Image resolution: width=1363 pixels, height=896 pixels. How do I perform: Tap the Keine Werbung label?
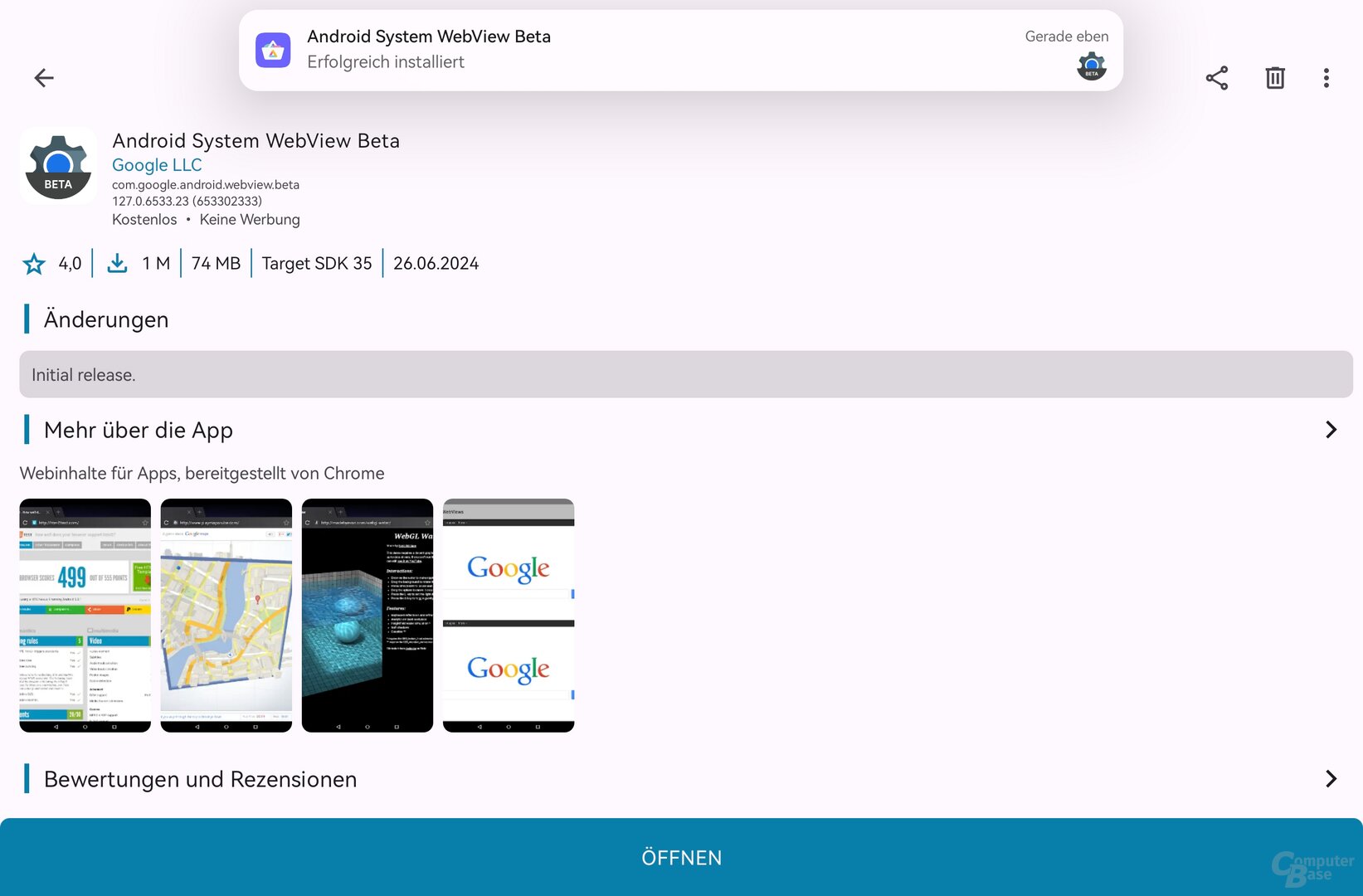[x=250, y=220]
